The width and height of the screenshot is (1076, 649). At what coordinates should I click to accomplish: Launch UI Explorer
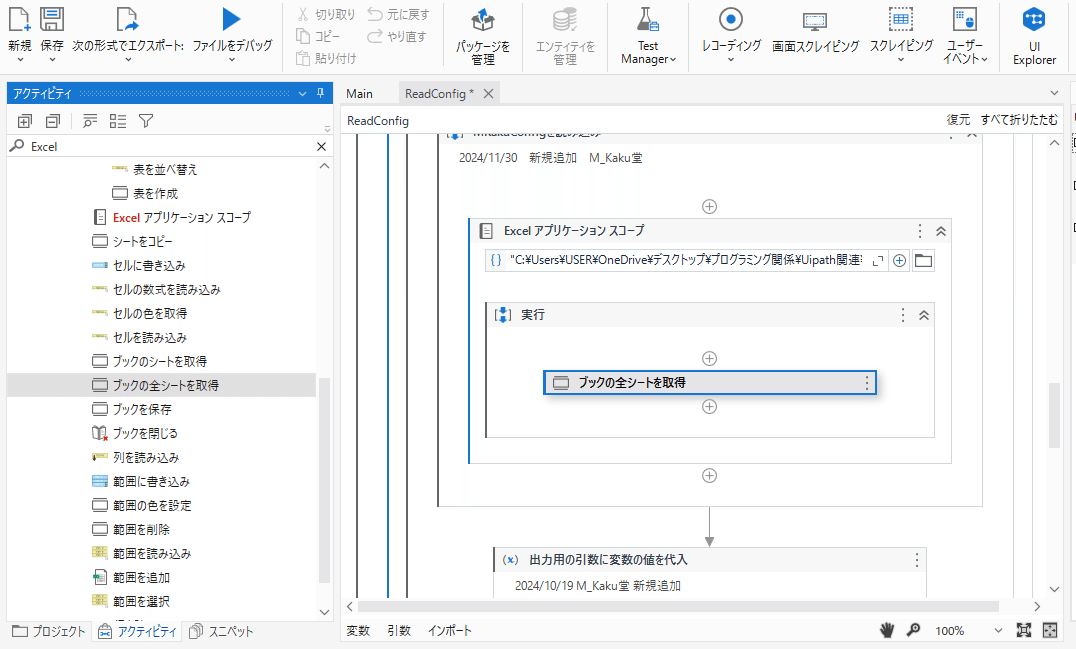click(1034, 36)
